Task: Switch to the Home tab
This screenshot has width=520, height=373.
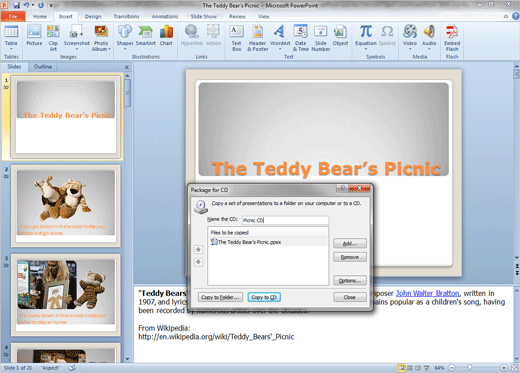Action: coord(40,16)
